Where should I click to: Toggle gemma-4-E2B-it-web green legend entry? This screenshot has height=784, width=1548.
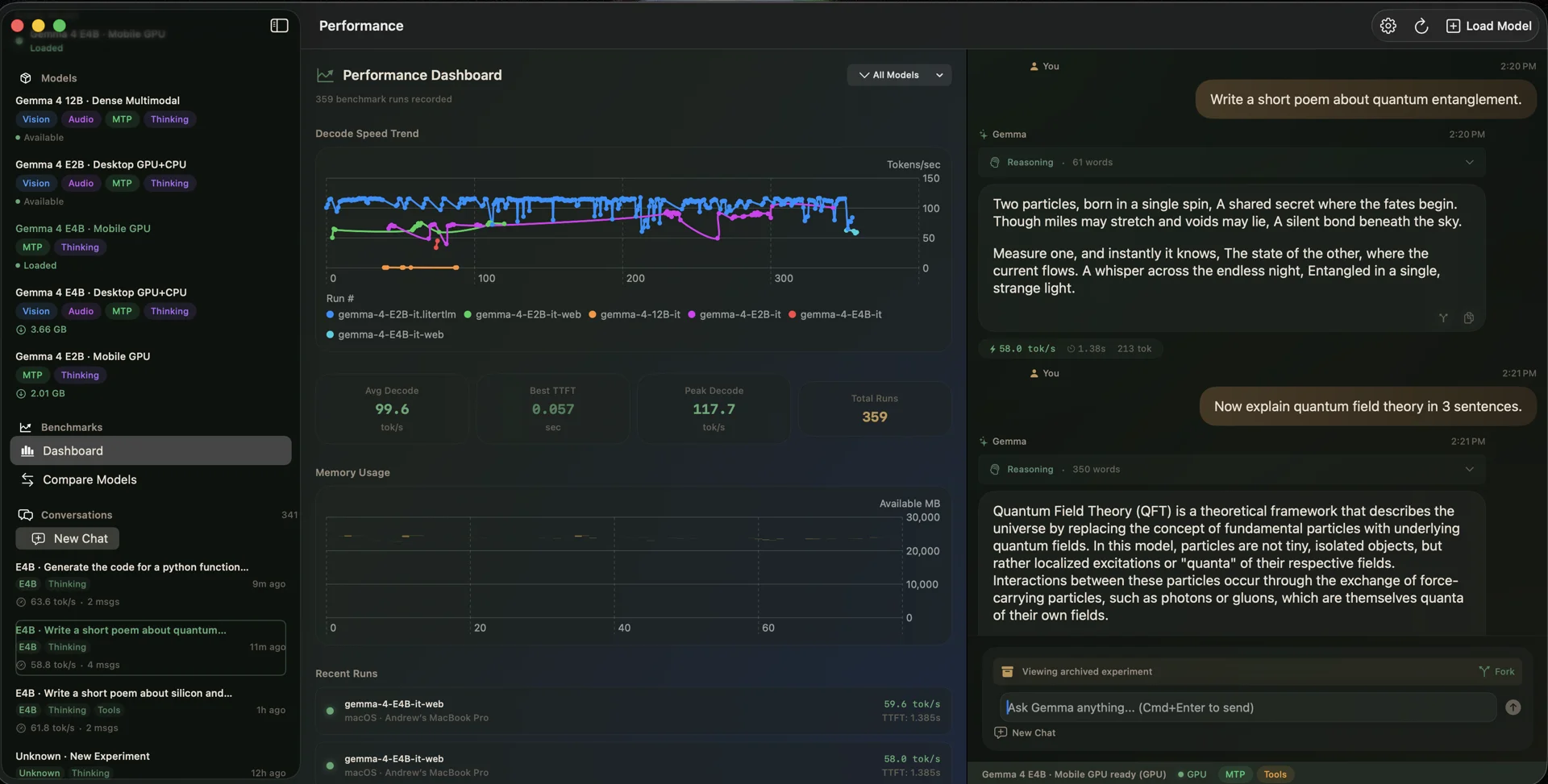point(522,314)
